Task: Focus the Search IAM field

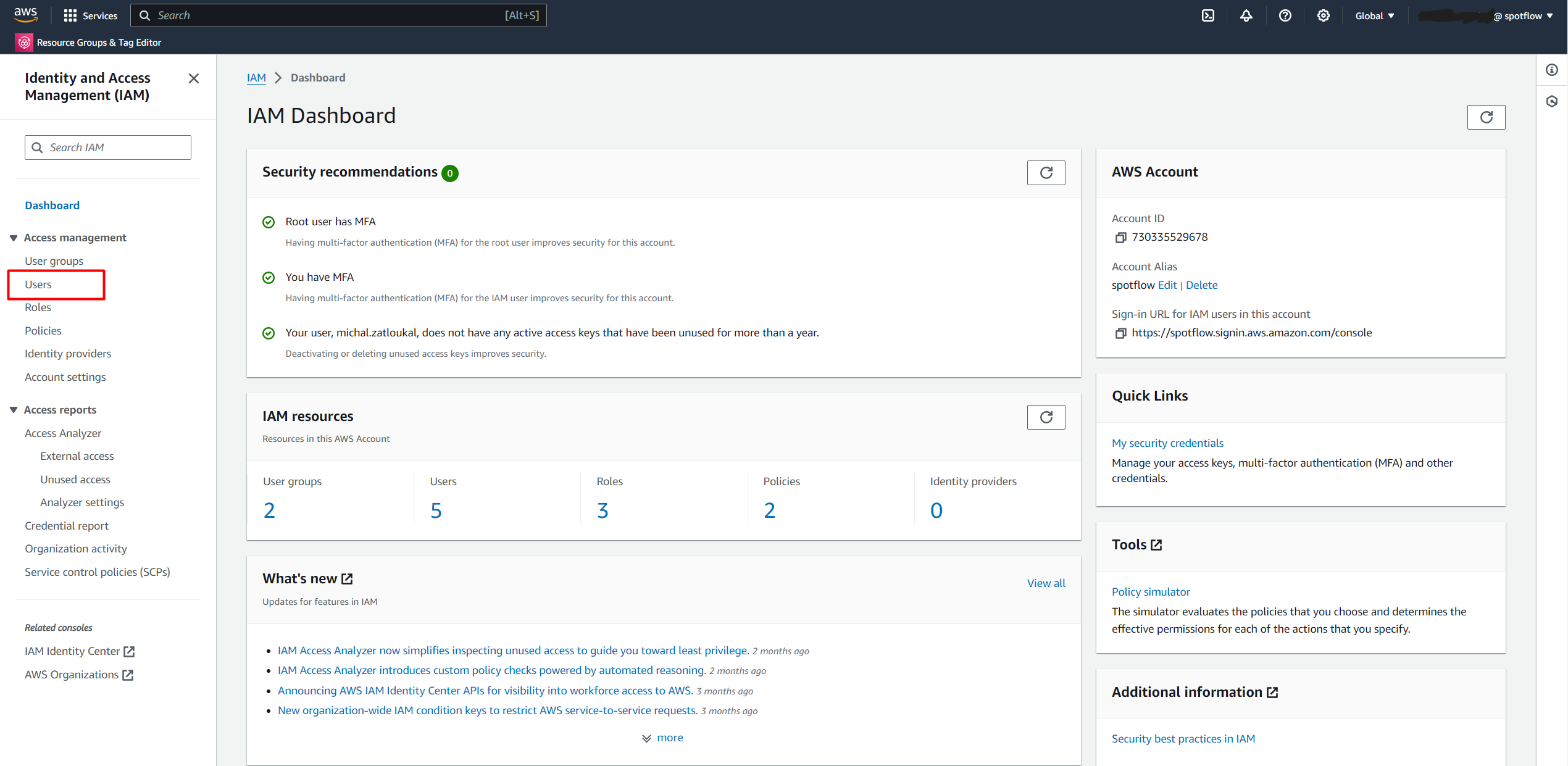Action: coord(108,148)
